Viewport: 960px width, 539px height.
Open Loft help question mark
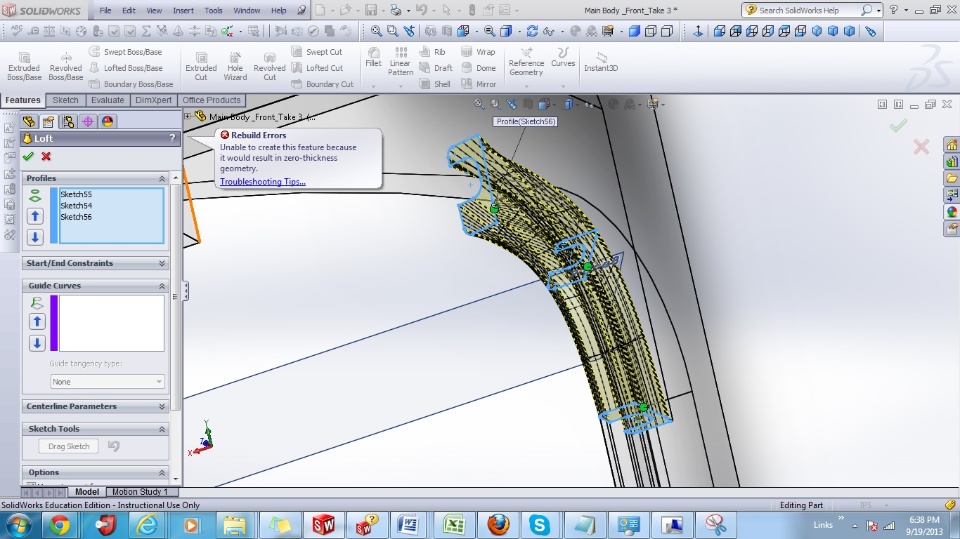(x=173, y=138)
